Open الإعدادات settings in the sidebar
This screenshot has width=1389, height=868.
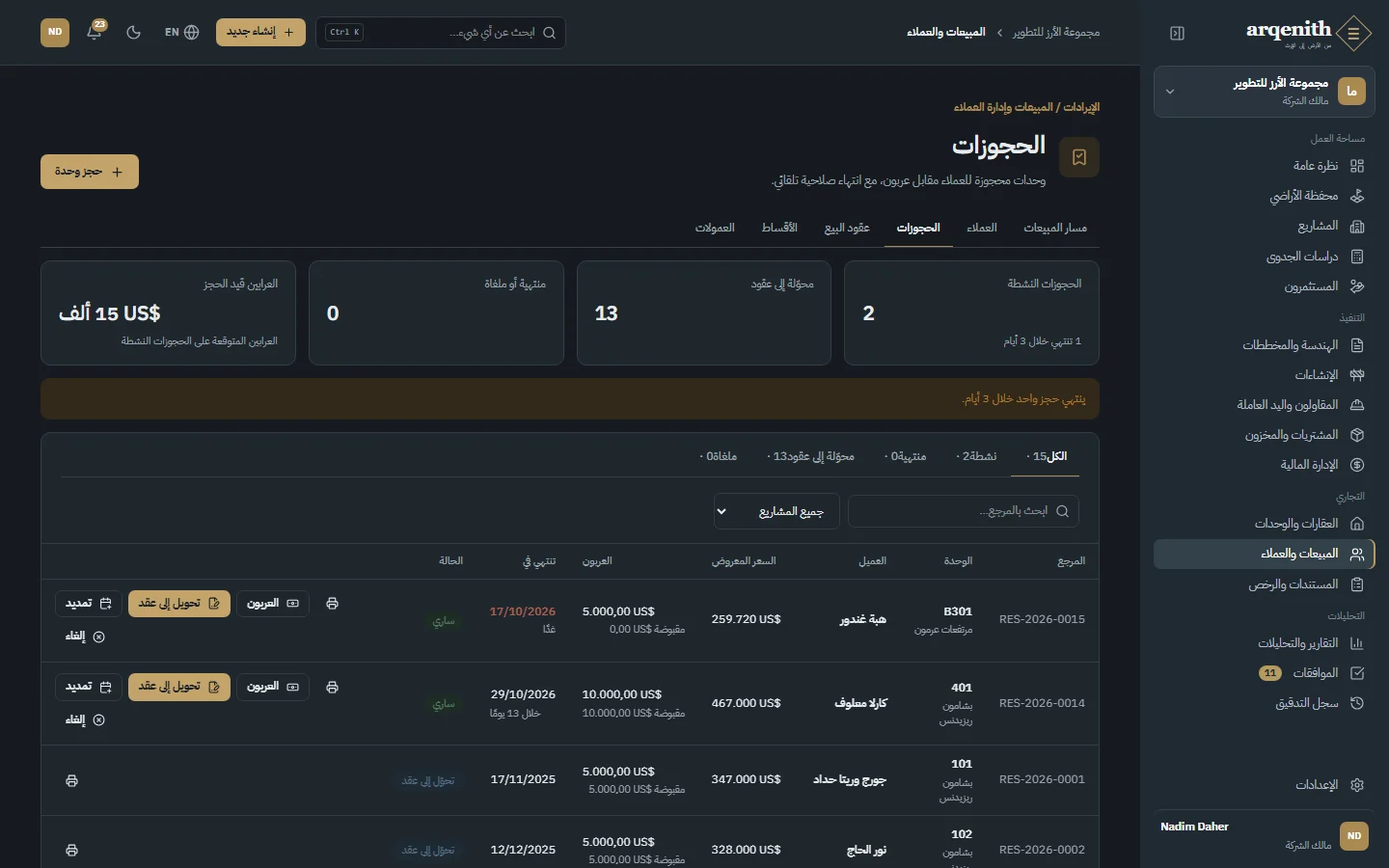point(1265,785)
